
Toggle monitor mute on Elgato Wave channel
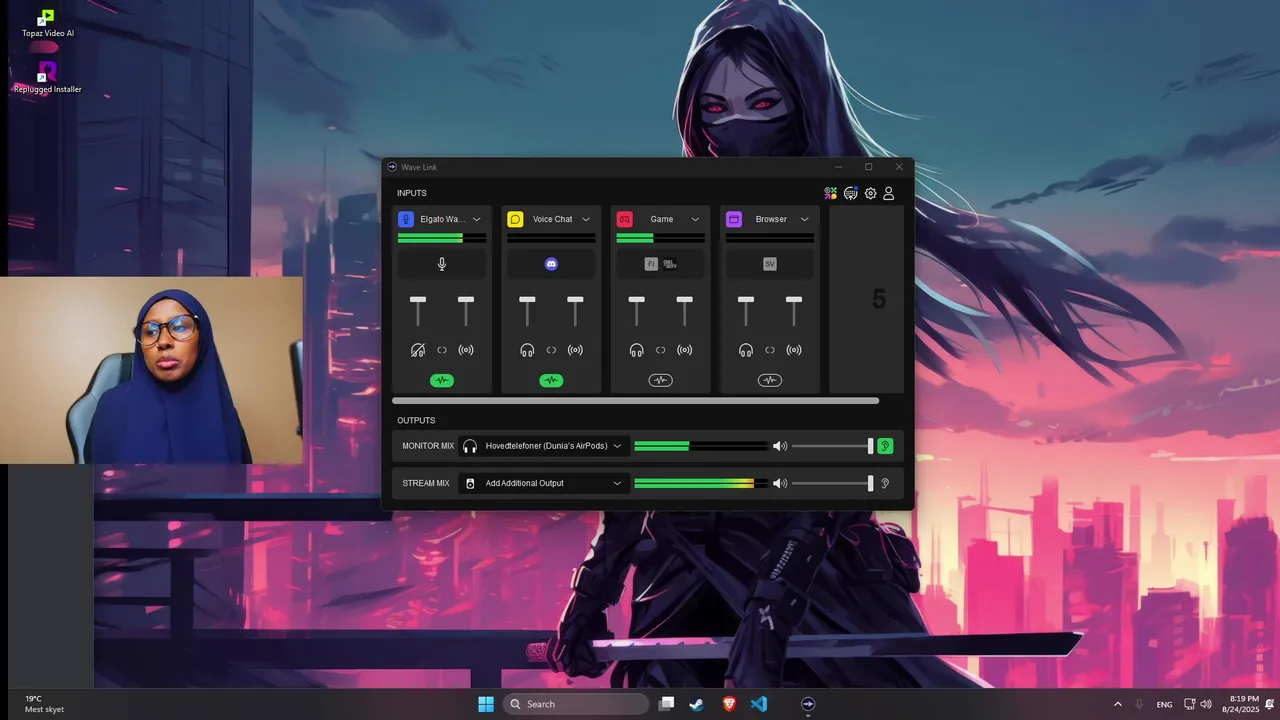[418, 350]
